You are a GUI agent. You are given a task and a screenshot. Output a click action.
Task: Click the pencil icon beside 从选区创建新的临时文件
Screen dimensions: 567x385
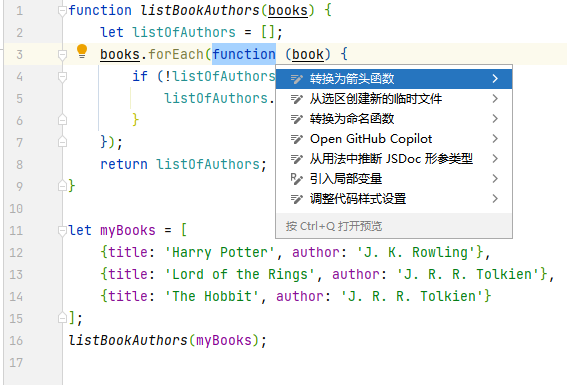coord(297,99)
